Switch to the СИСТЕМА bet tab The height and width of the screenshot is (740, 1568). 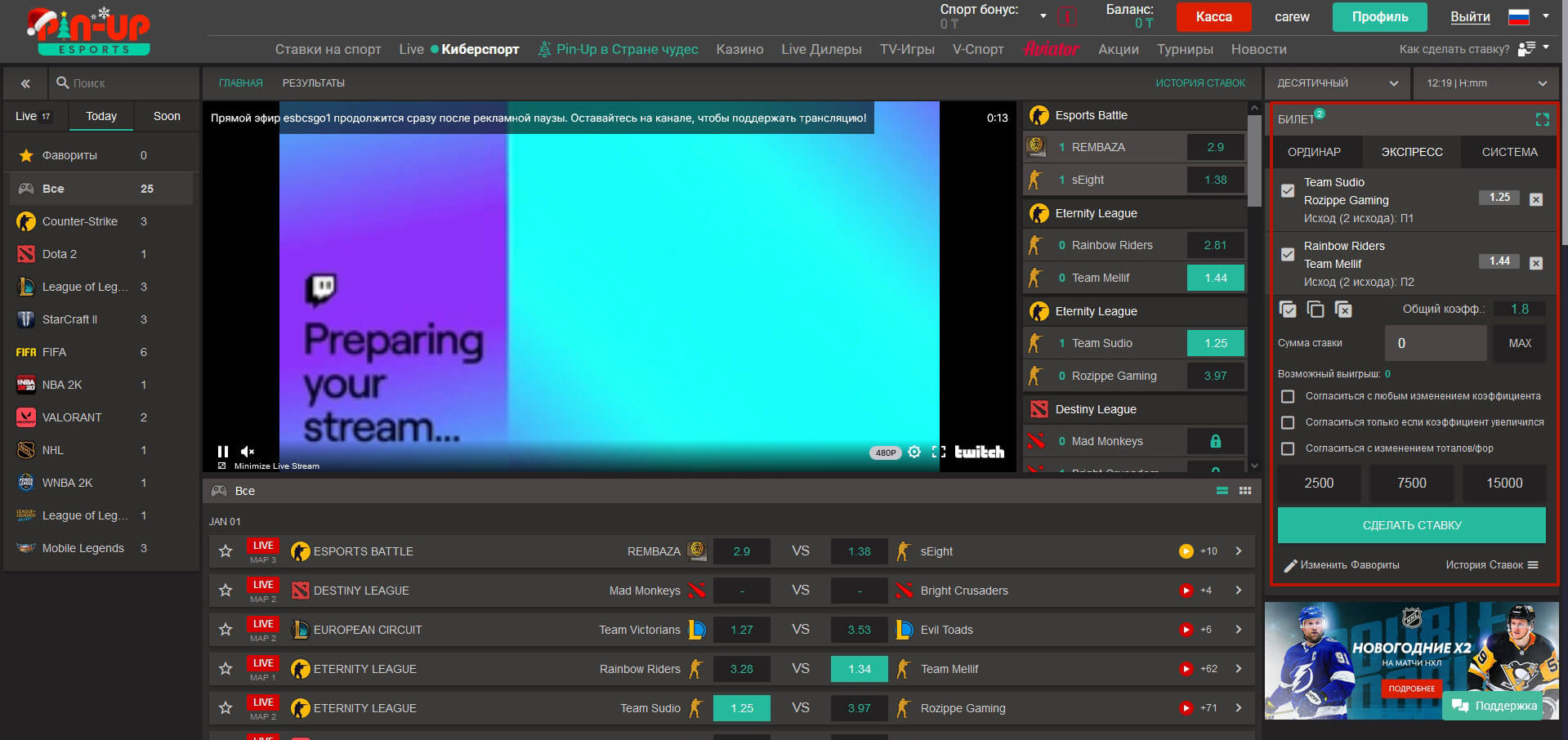(1509, 152)
